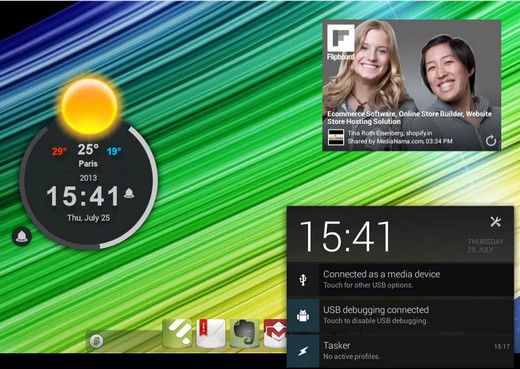Tap the large 15:41 notification panel clock
This screenshot has height=369, width=520.
pos(345,236)
